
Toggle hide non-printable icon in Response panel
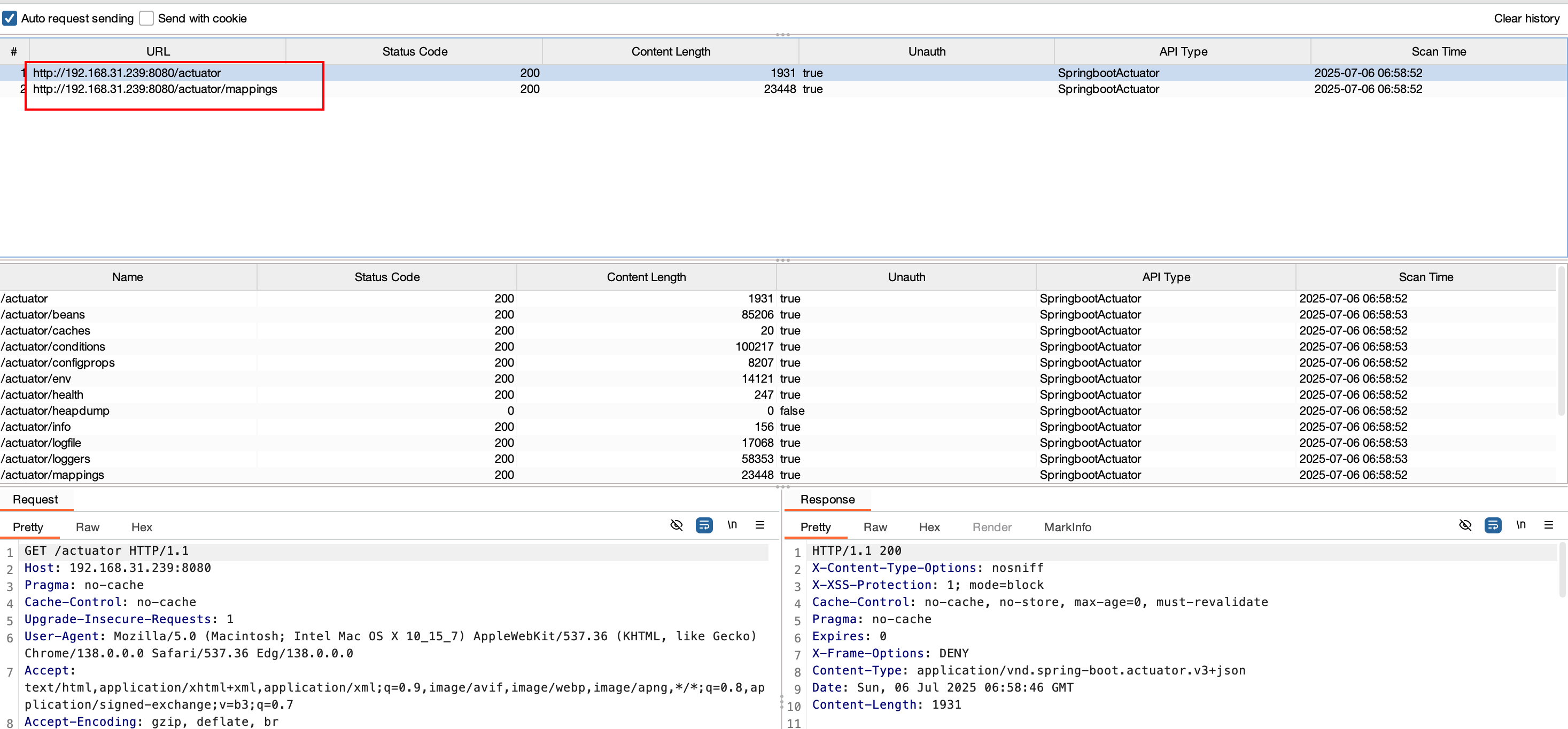point(1465,525)
